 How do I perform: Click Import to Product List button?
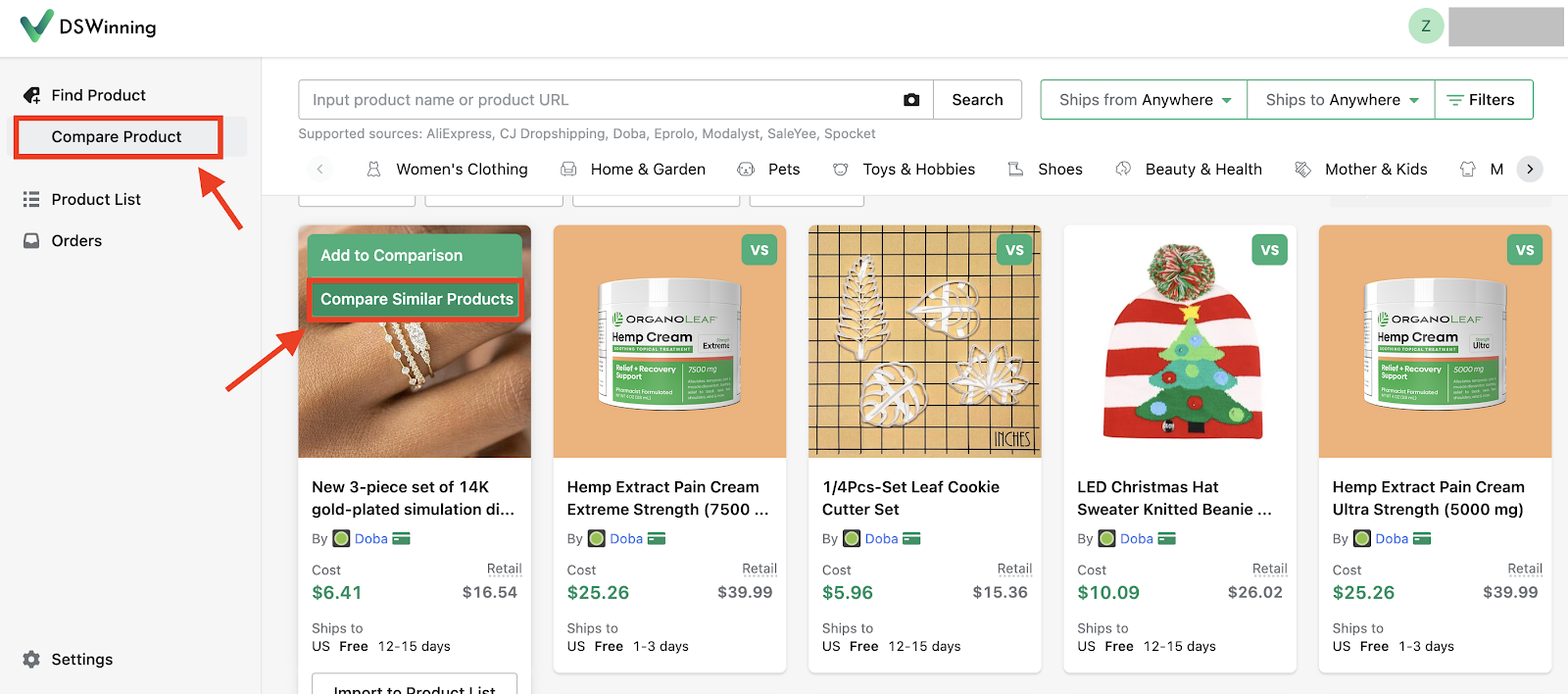coord(415,686)
